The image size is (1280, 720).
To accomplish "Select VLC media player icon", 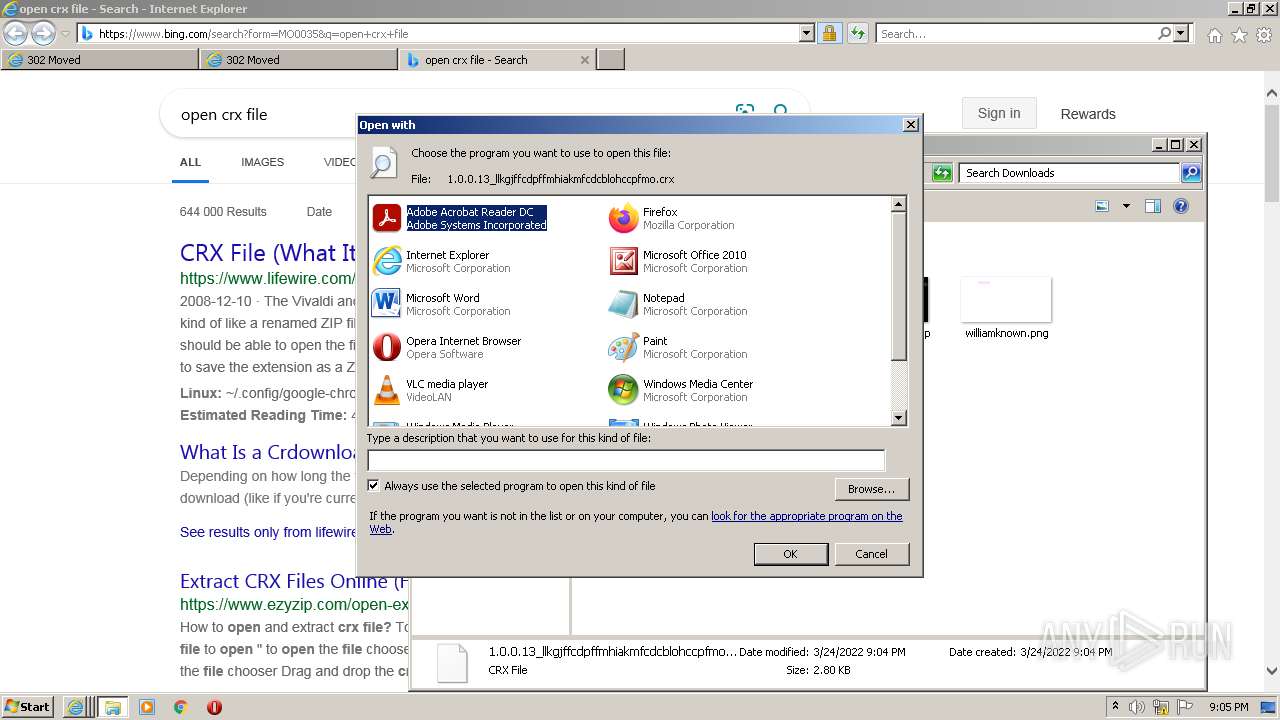I will tap(386, 390).
